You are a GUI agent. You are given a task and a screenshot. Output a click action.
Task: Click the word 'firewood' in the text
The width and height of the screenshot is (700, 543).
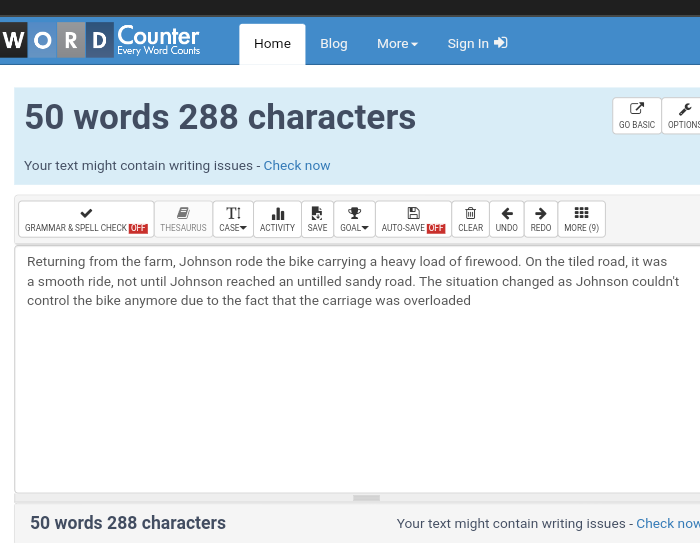(493, 262)
